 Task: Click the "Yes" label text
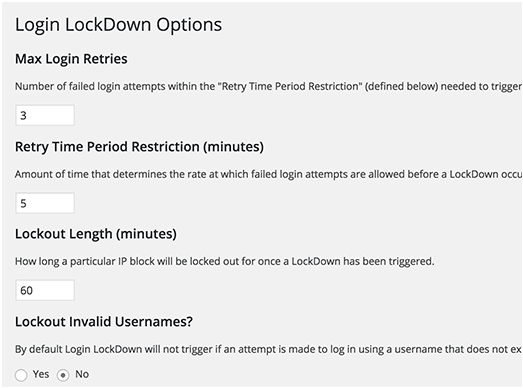click(x=41, y=374)
